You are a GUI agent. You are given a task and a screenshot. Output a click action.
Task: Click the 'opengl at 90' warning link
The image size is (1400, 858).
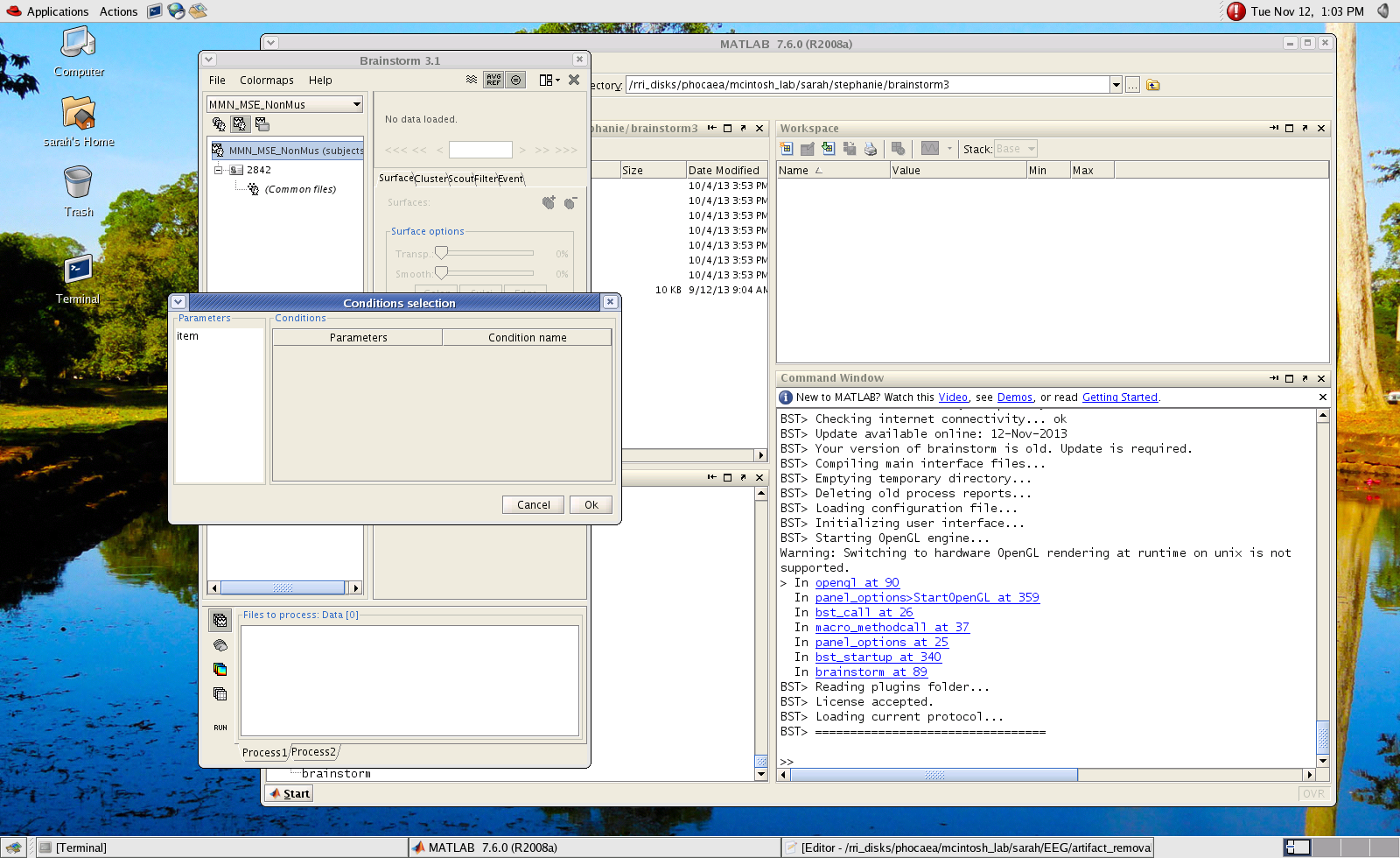click(x=857, y=583)
